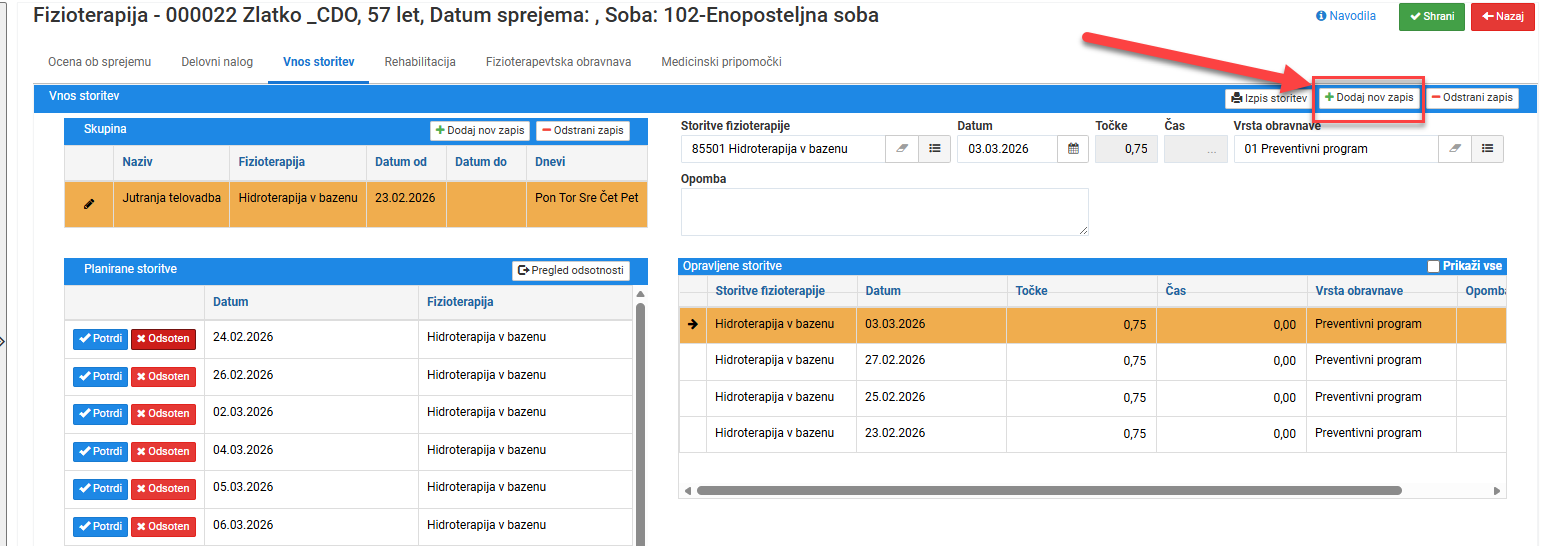Screen dimensions: 1541x546
Task: Click row arrow icon for 03.03.2026 service
Action: coord(692,324)
